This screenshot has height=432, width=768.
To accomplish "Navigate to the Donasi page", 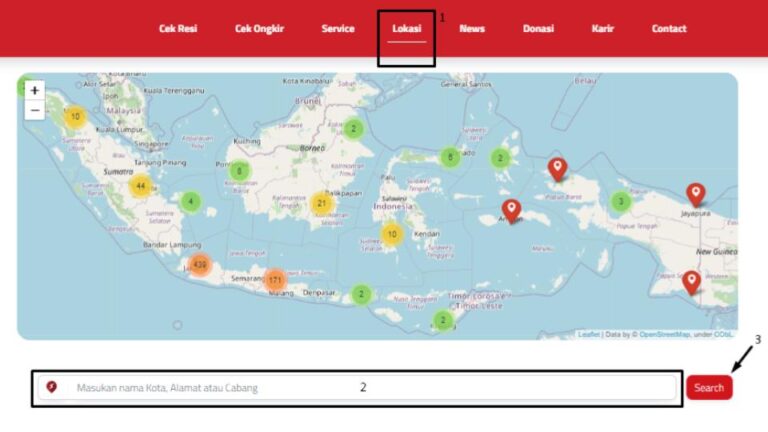I will coord(538,29).
